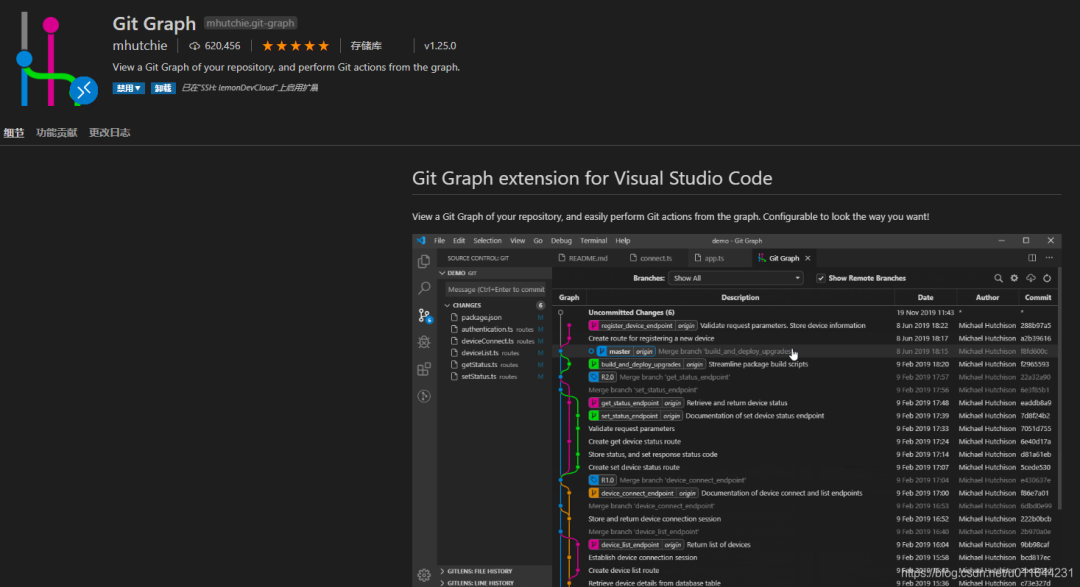Collapse the CHANGES section

497,305
